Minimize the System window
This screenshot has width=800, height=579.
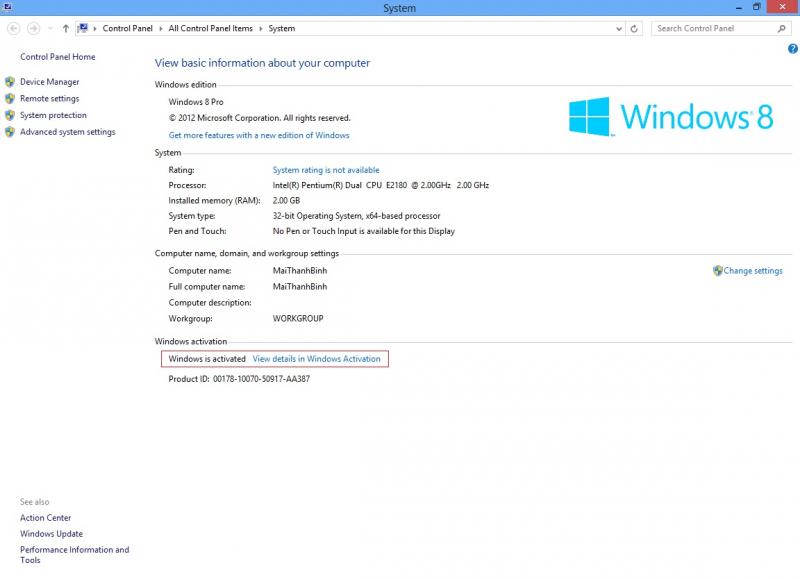tap(739, 7)
